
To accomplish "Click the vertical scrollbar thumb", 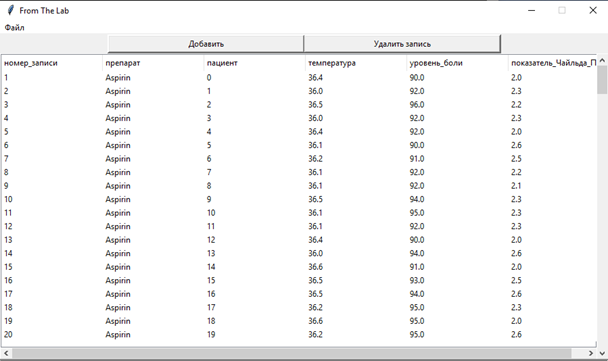I will (x=602, y=80).
